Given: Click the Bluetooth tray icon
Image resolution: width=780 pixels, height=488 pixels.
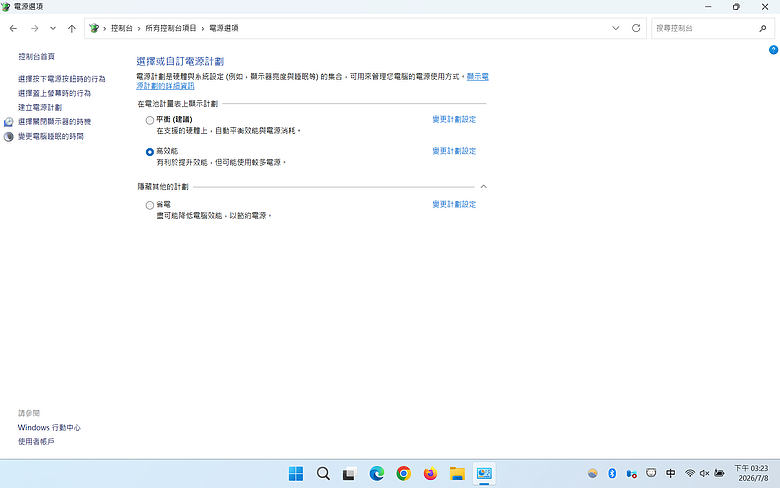Looking at the screenshot, I should click(612, 474).
